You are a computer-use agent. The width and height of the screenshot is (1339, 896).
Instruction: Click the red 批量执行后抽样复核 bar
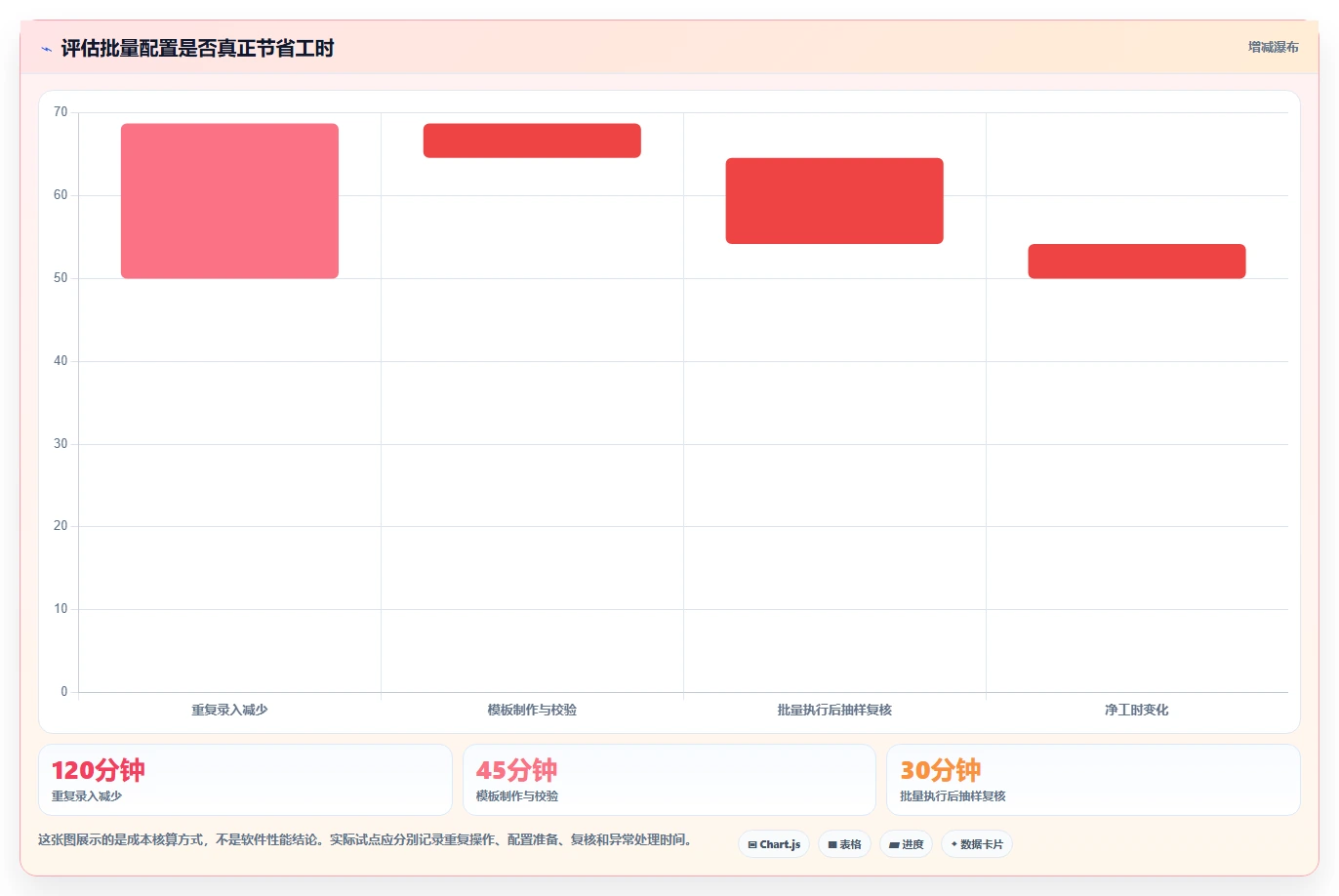(x=834, y=201)
